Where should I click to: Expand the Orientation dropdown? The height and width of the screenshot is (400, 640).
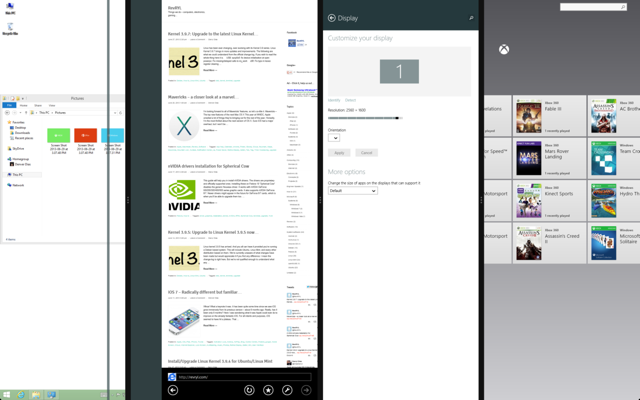point(334,138)
